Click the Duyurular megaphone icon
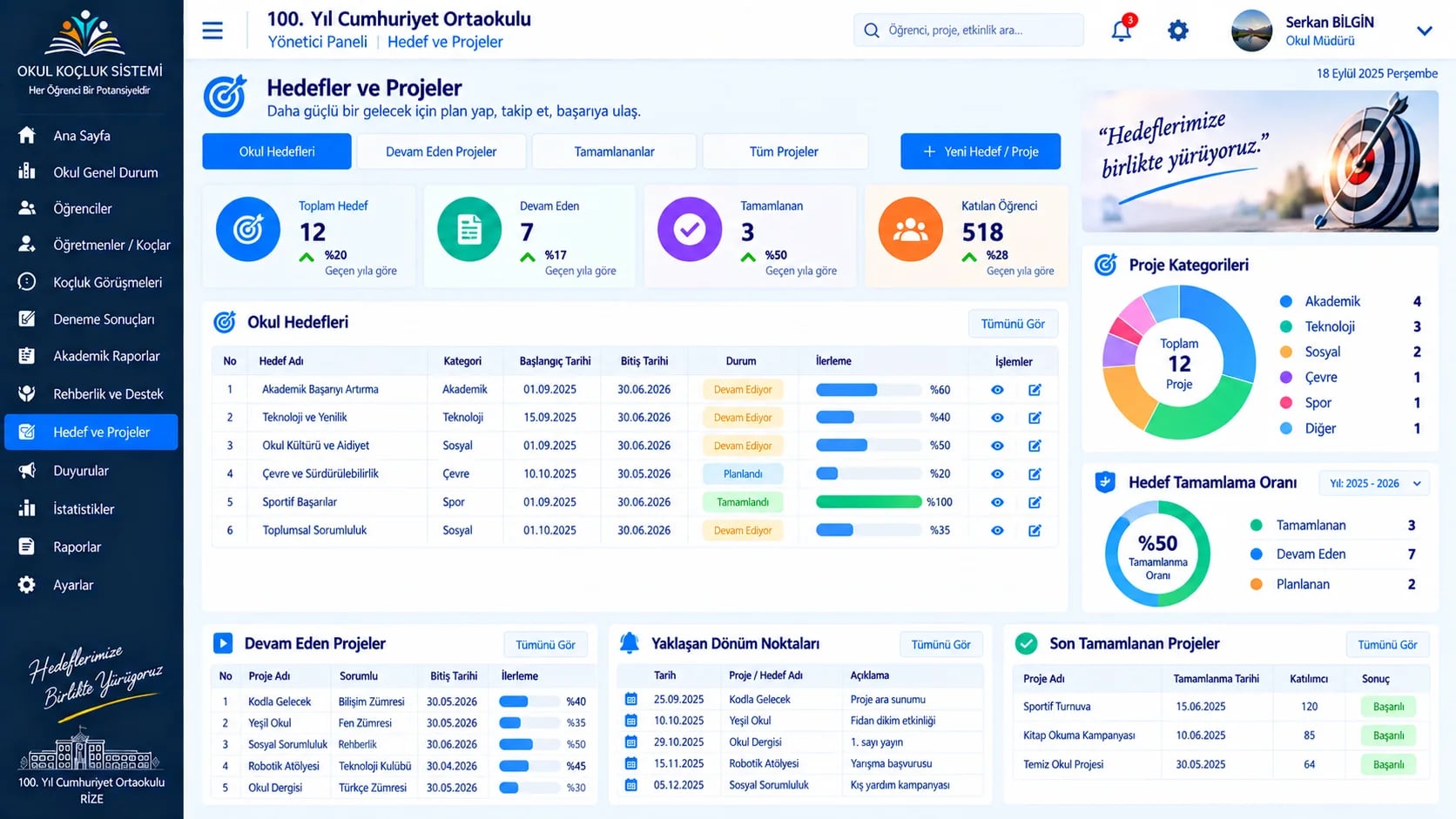 [x=27, y=470]
